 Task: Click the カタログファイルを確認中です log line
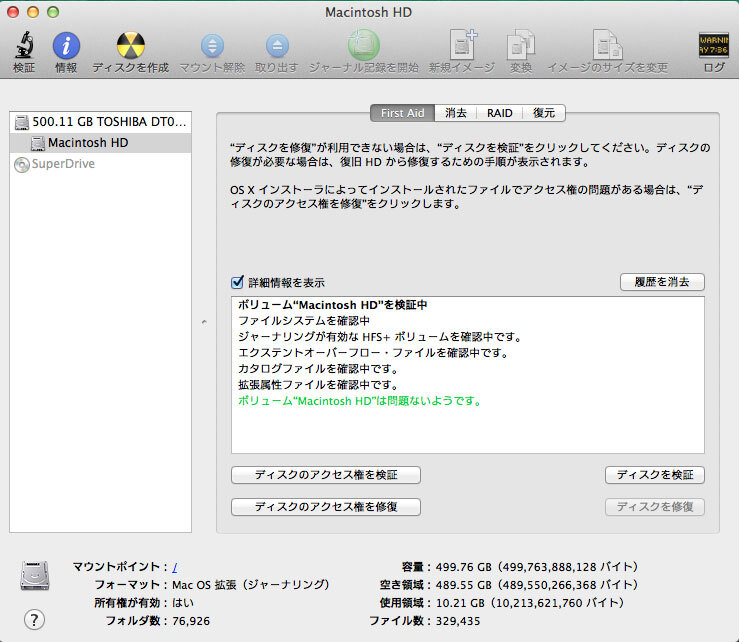point(319,369)
